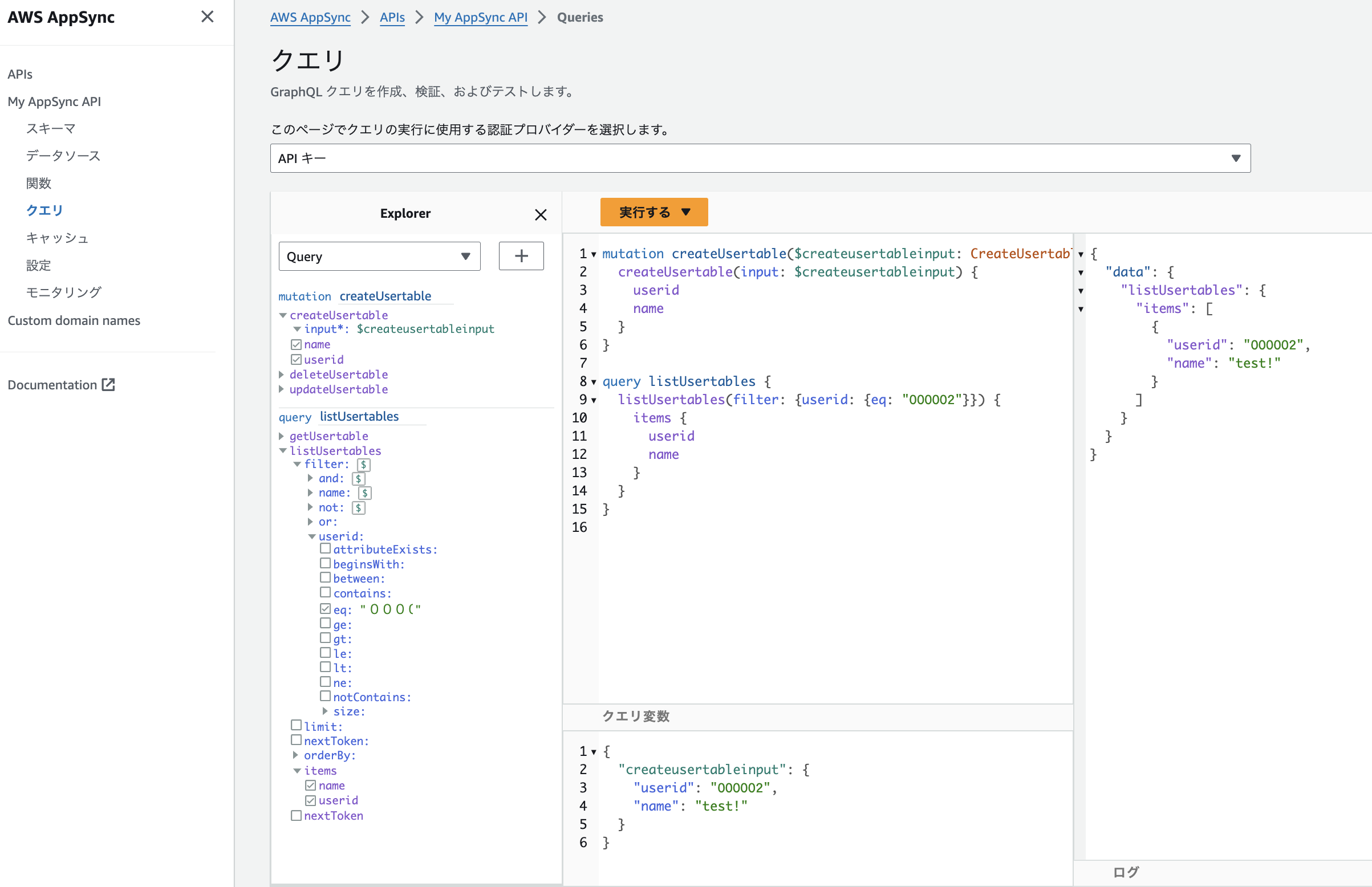Screen dimensions: 1372x887
Task: Click the plus button to add query
Action: point(521,256)
